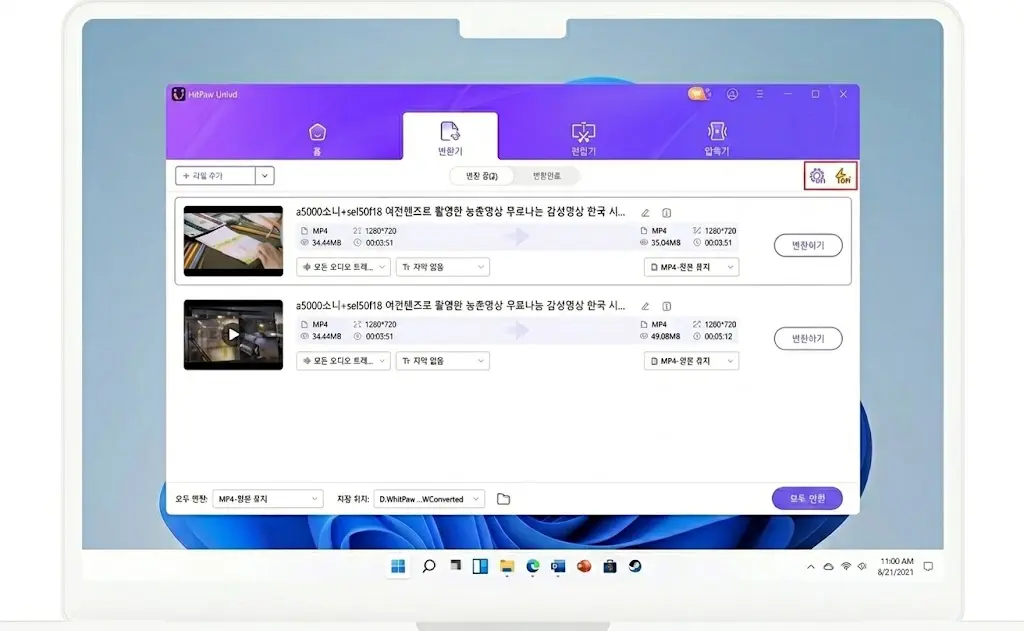Open the info icon on second video

[667, 306]
